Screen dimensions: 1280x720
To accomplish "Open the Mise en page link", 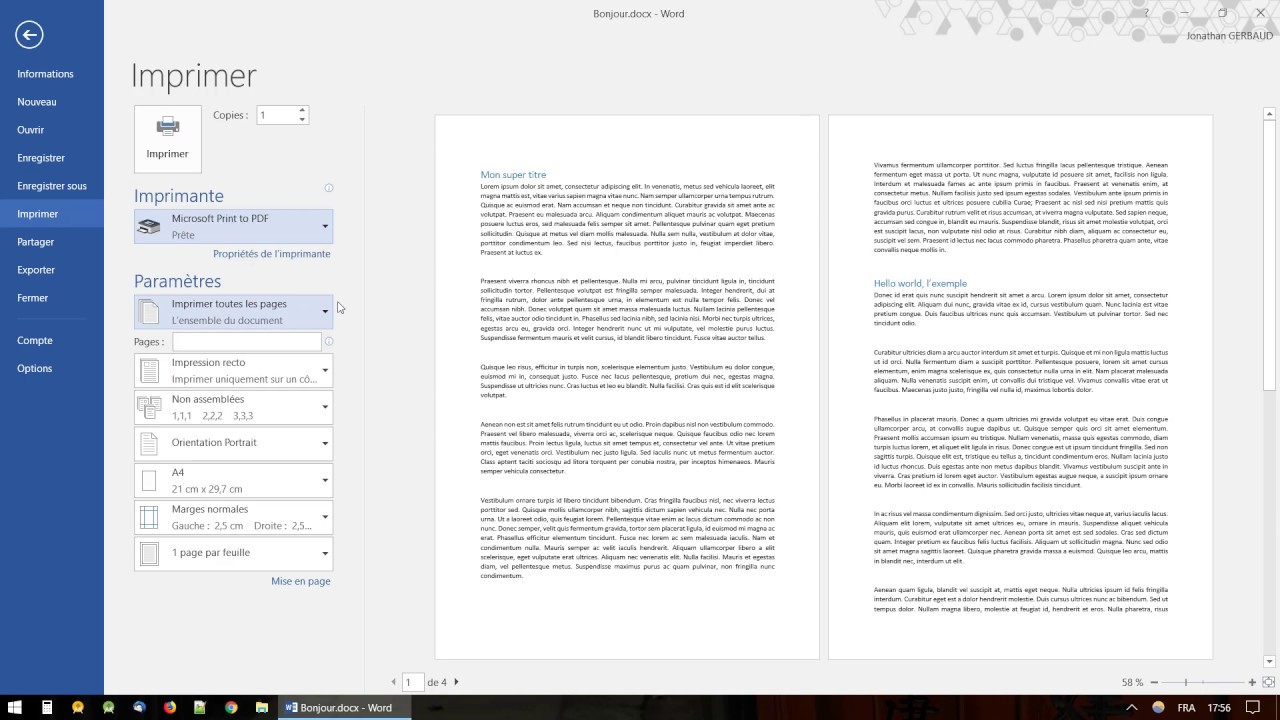I will 300,581.
